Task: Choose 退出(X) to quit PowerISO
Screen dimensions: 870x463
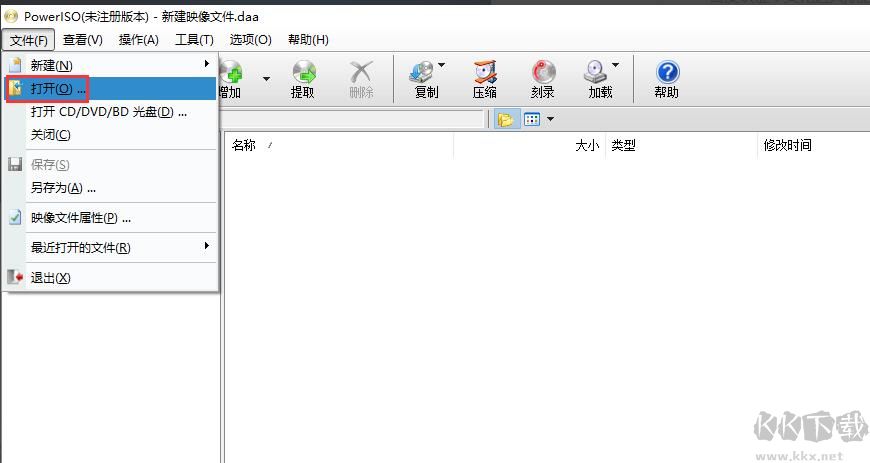Action: [110, 278]
